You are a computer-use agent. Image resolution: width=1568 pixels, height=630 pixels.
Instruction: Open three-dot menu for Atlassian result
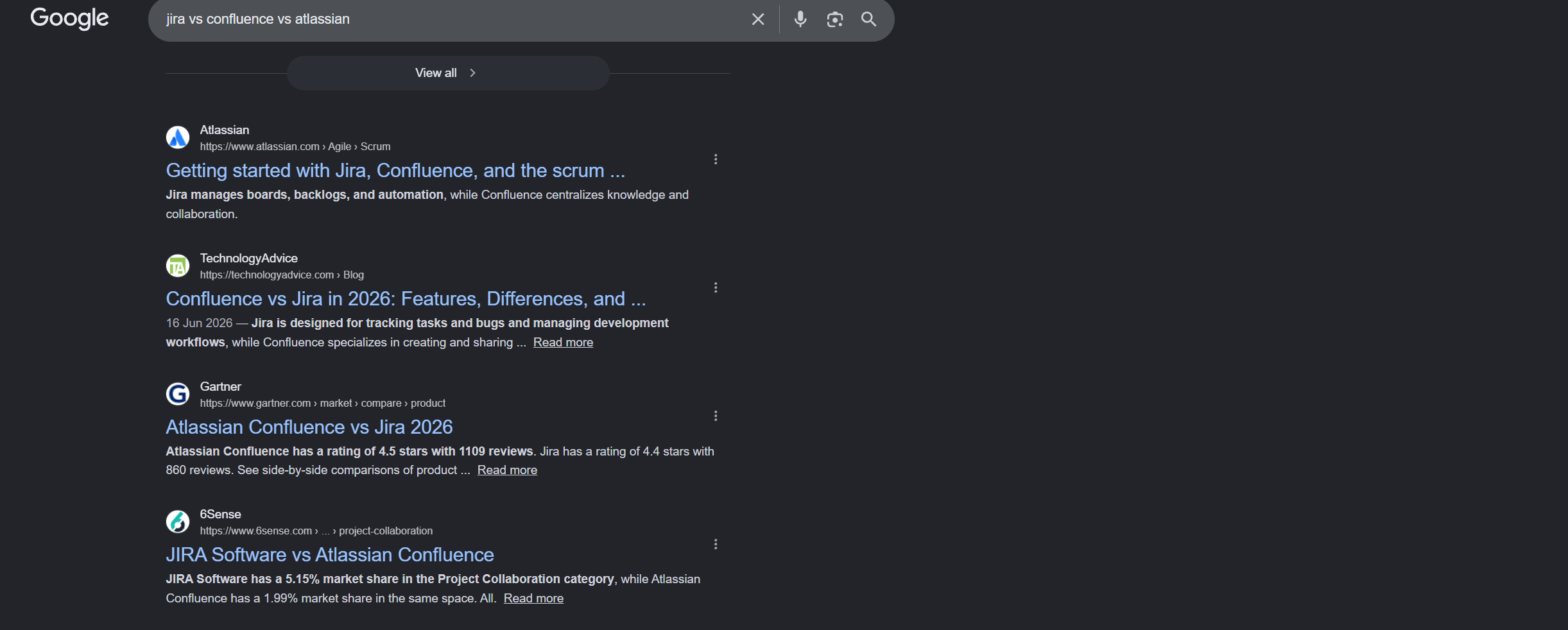tap(716, 159)
